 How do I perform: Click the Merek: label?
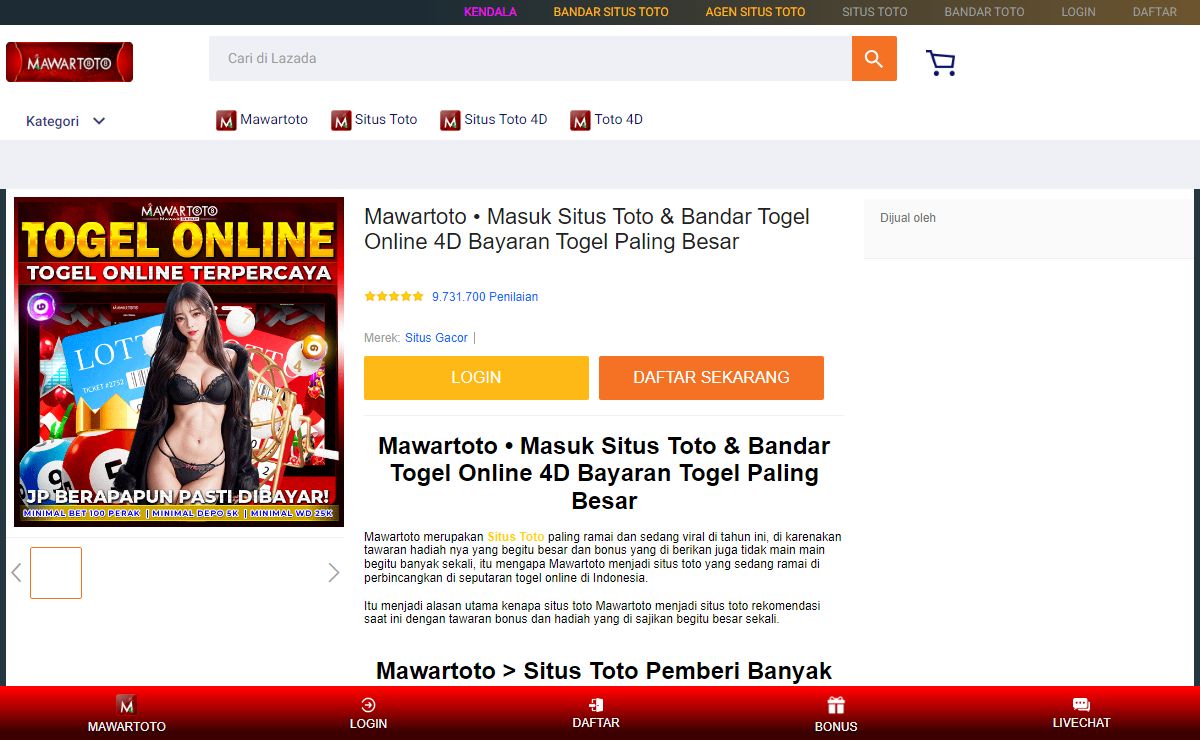382,338
